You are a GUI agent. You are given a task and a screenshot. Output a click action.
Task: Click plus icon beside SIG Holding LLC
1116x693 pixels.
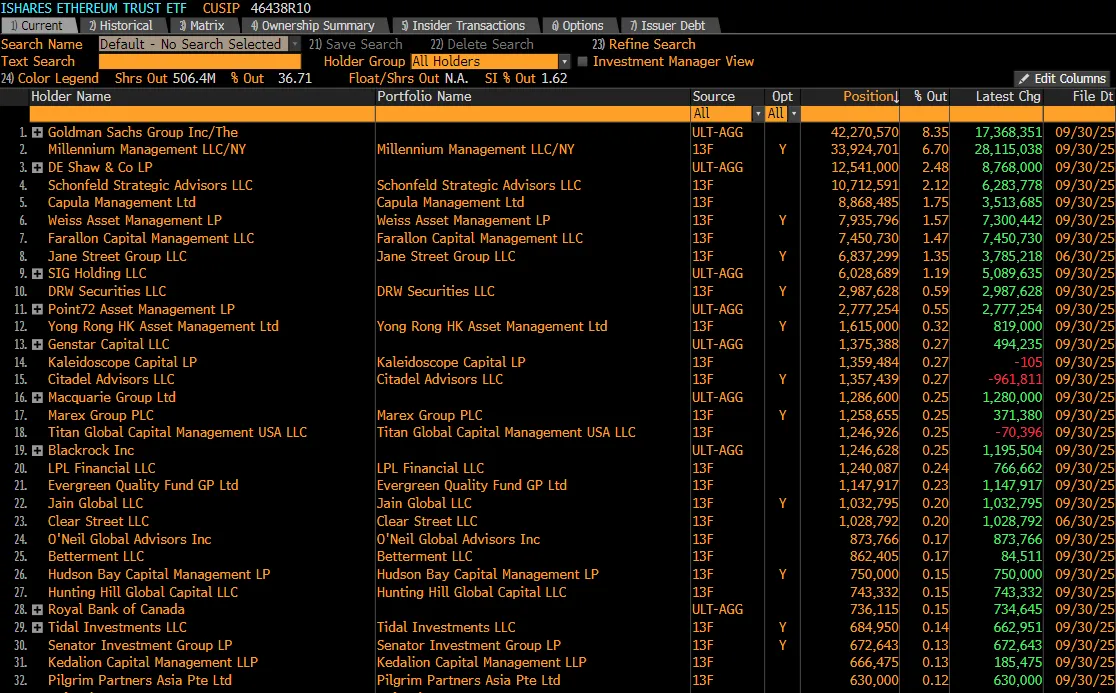(x=37, y=274)
